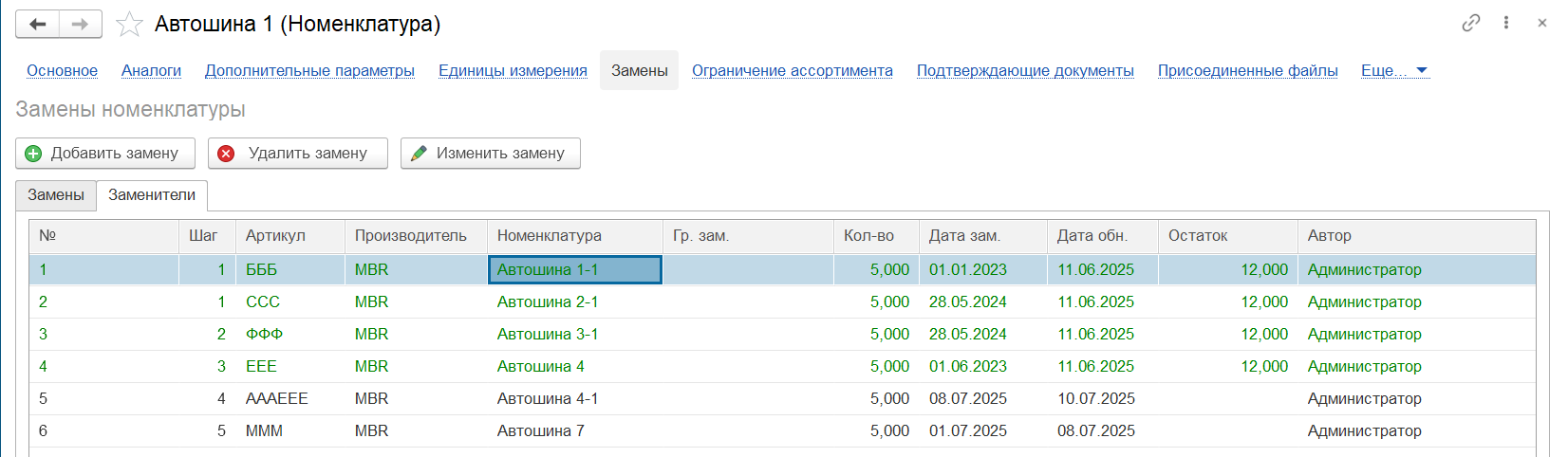
Task: Open the Аналоги section
Action: click(x=151, y=70)
